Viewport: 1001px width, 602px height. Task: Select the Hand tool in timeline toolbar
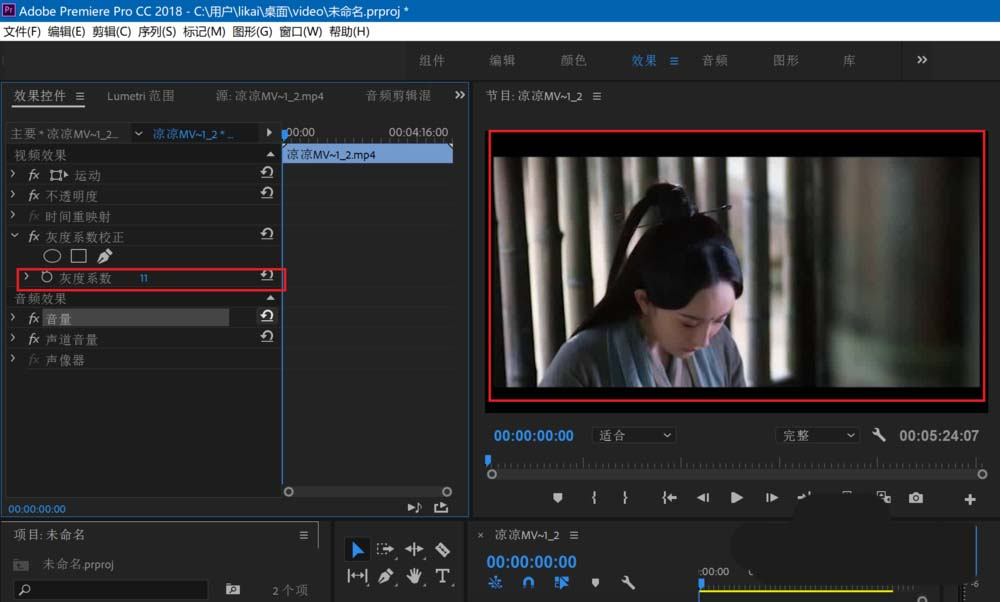[413, 576]
